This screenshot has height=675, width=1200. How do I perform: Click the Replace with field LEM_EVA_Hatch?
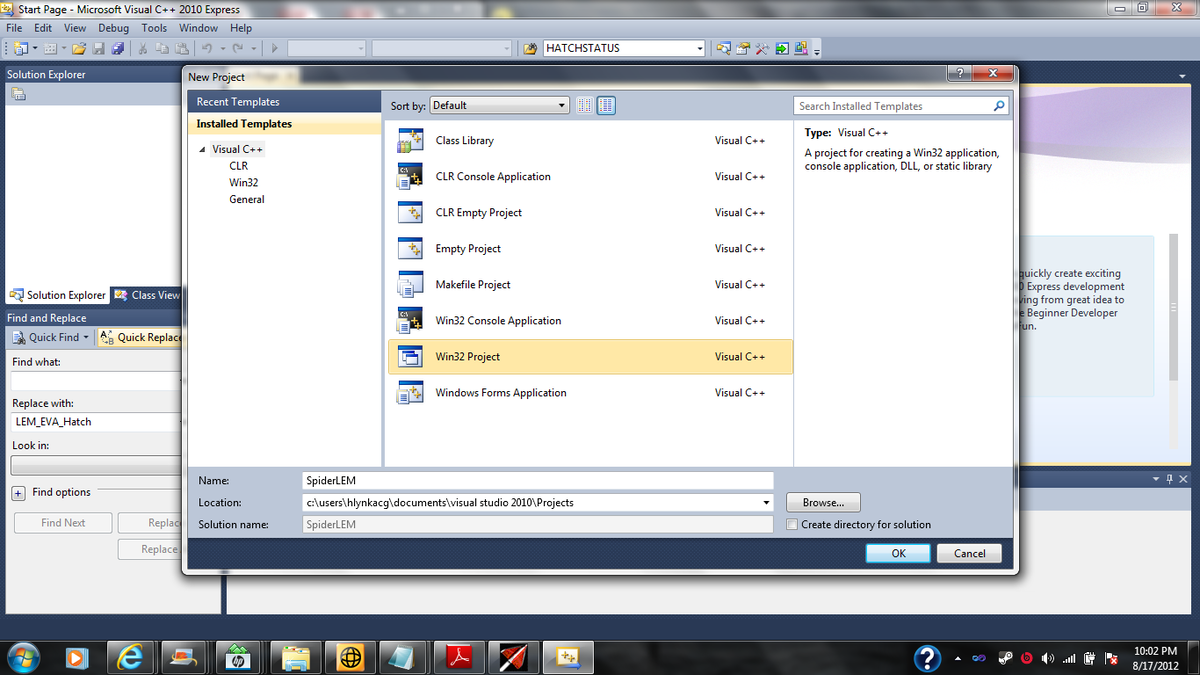pos(96,422)
